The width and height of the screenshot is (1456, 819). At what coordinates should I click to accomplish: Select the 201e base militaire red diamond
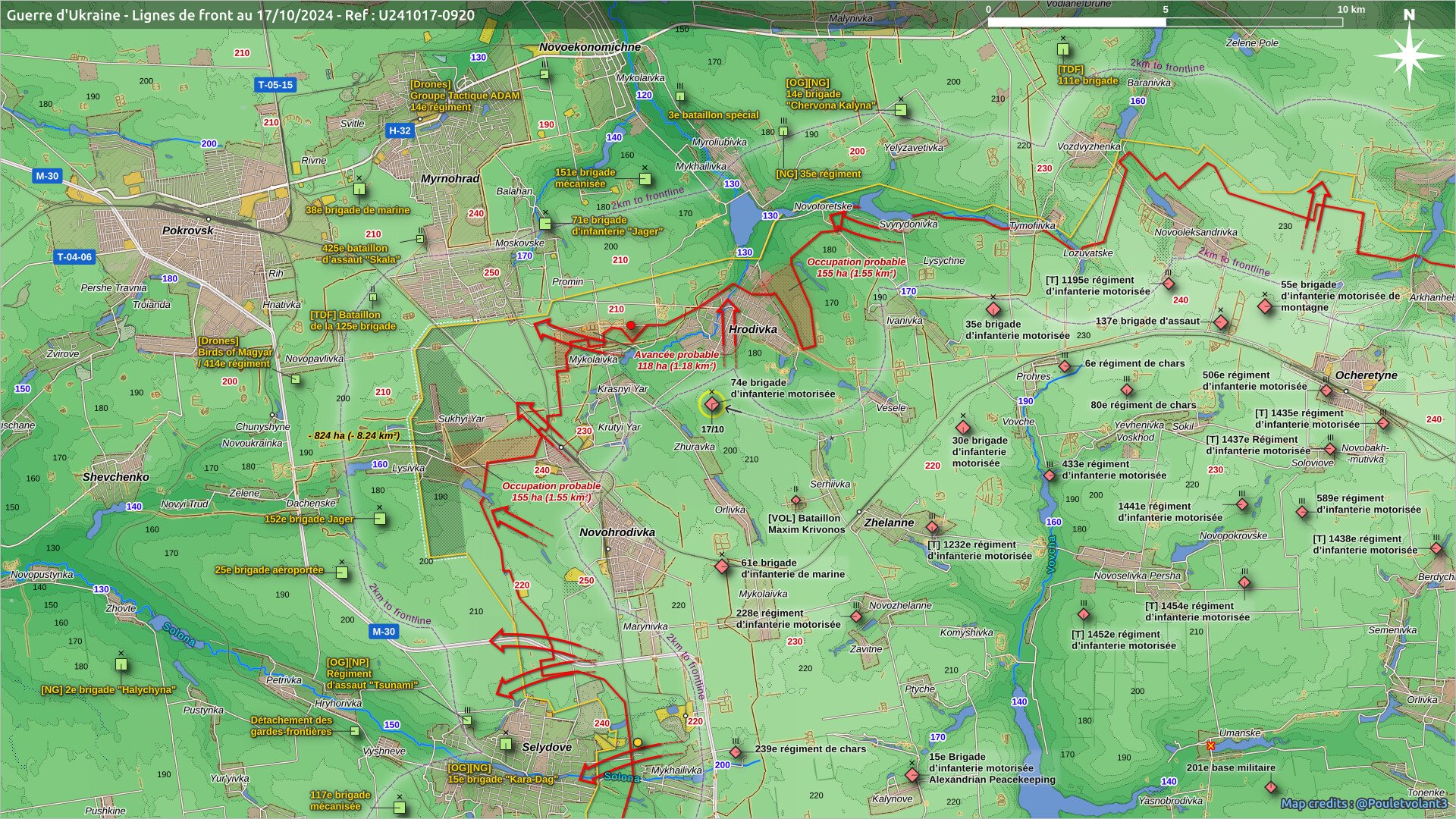[1271, 787]
